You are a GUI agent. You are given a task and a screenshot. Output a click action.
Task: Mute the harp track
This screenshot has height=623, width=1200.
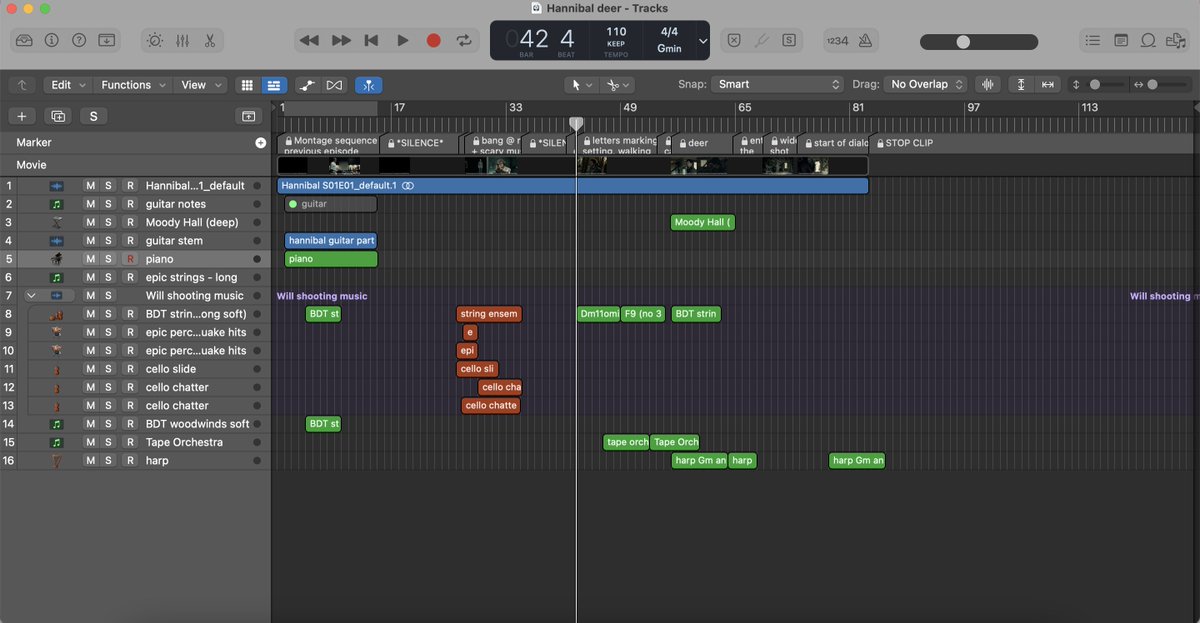pos(90,460)
